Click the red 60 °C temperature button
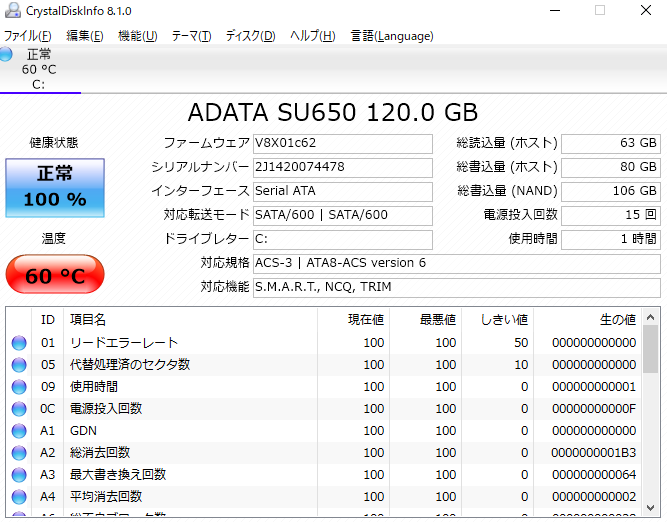This screenshot has height=522, width=667. click(x=55, y=274)
